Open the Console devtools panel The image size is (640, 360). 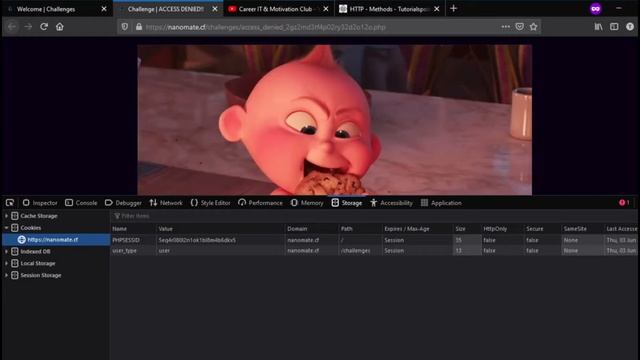tap(81, 203)
